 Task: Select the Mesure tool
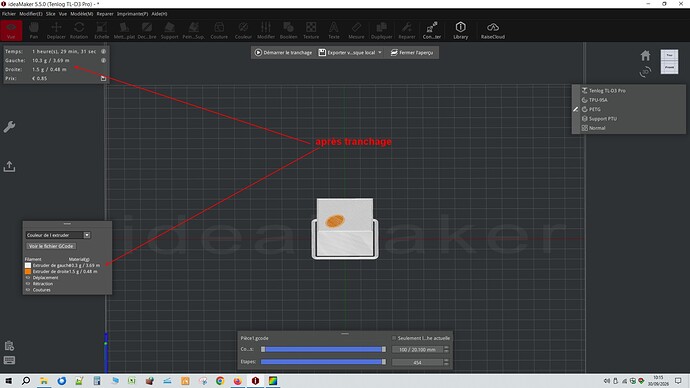coord(356,30)
